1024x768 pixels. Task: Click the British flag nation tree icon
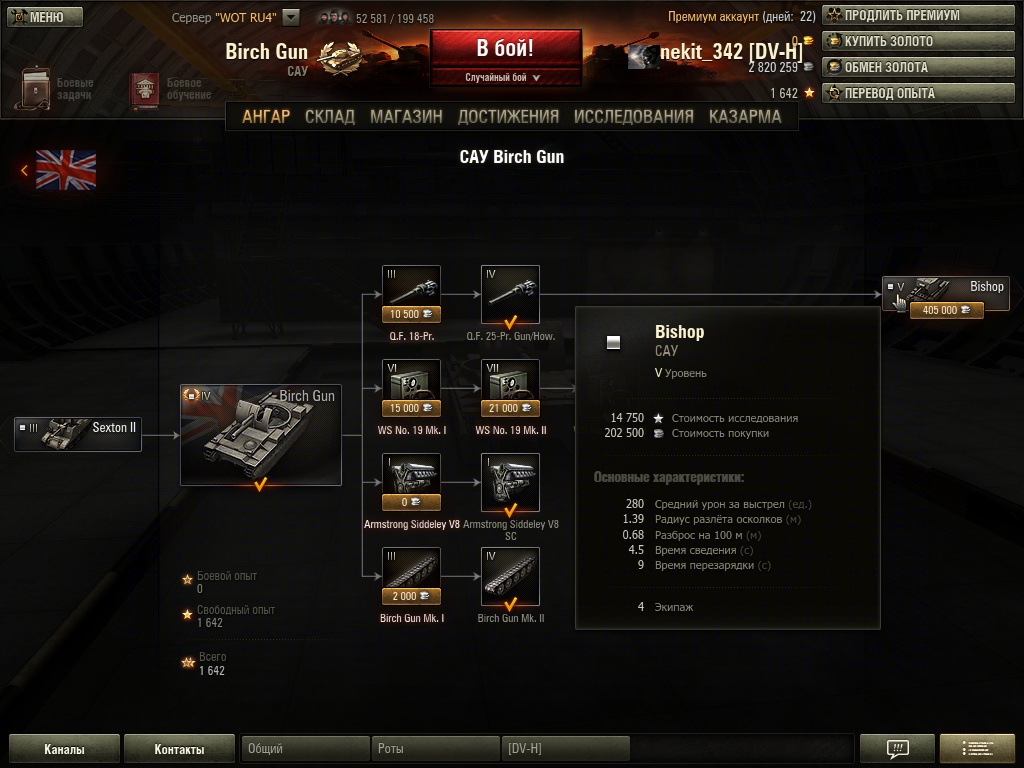click(x=66, y=170)
